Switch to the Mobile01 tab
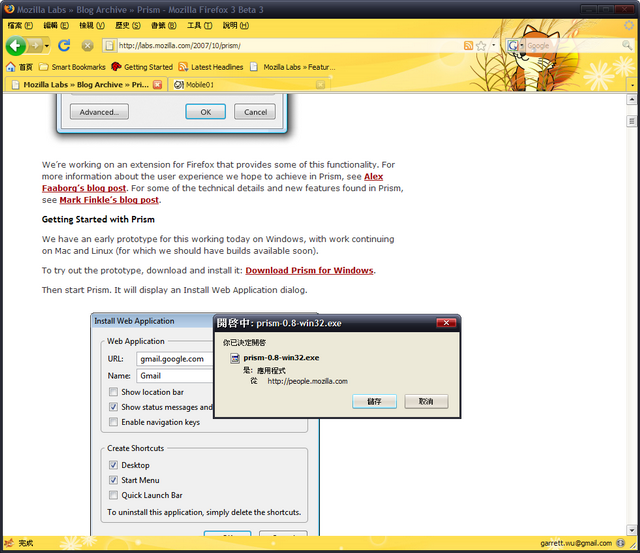This screenshot has width=640, height=553. 247,85
